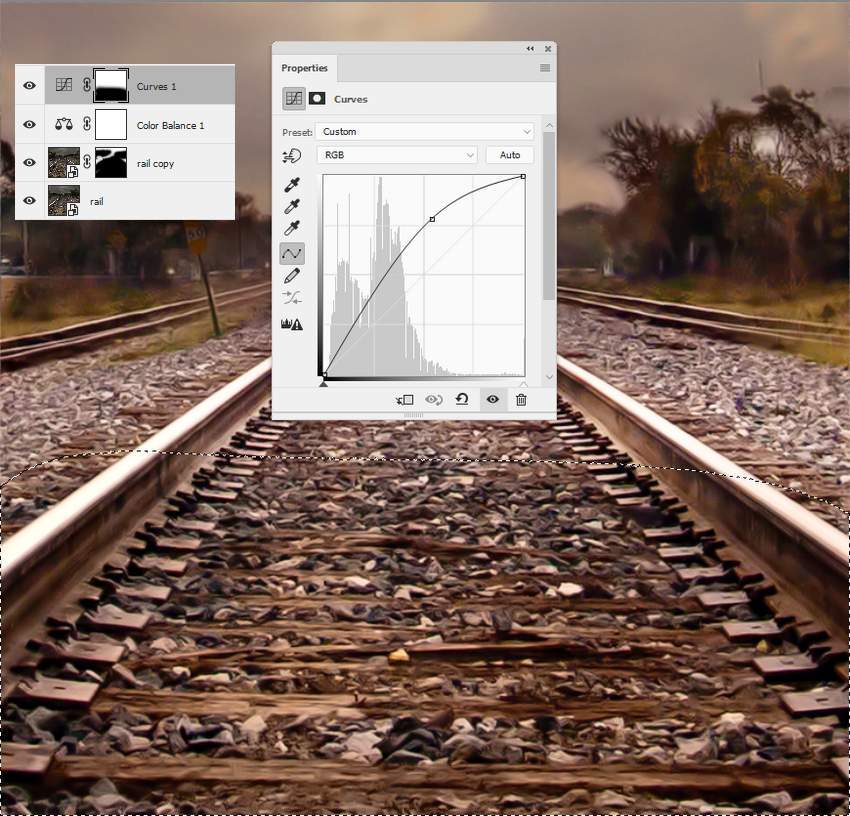The height and width of the screenshot is (816, 850).
Task: Toggle visibility of rail copy layer
Action: 29,163
